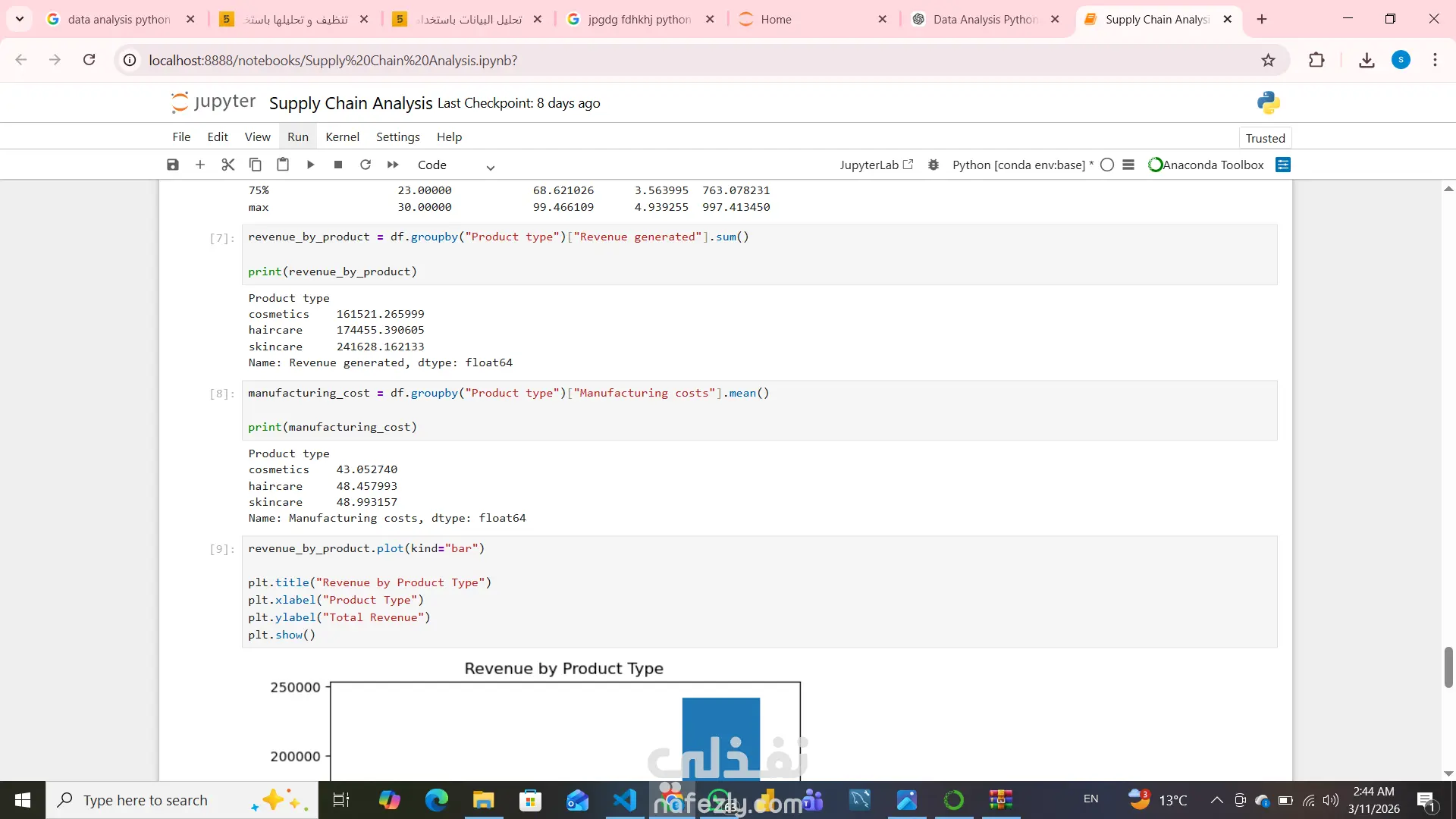Open the Kernel menu
1456x819 pixels.
click(x=342, y=136)
